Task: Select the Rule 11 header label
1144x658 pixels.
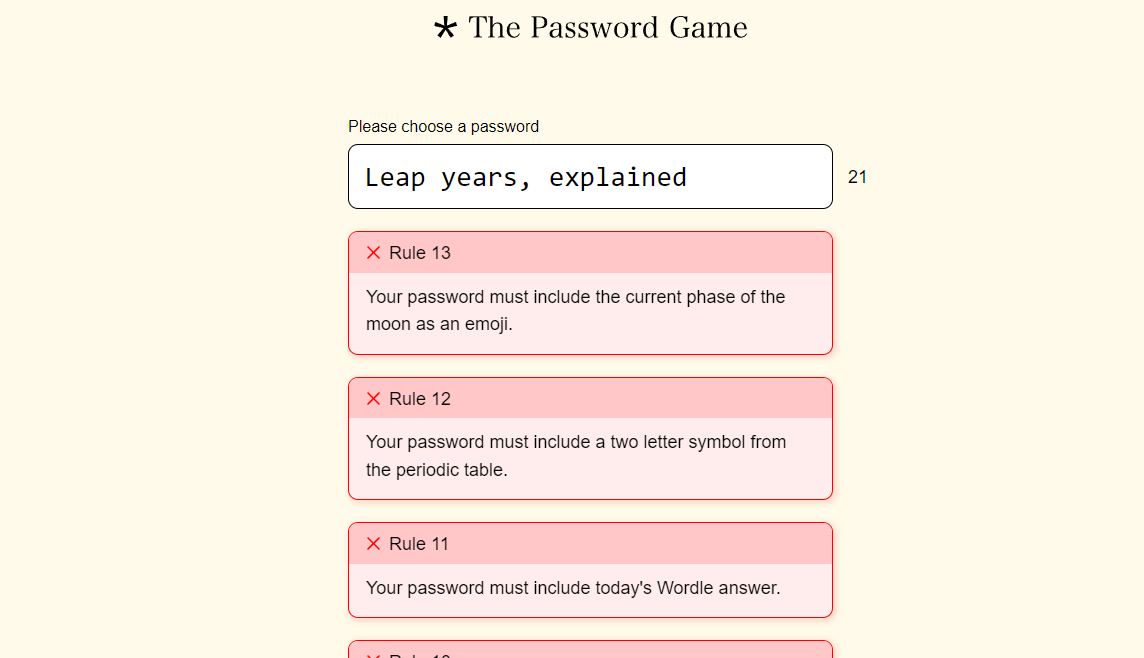Action: pos(419,544)
